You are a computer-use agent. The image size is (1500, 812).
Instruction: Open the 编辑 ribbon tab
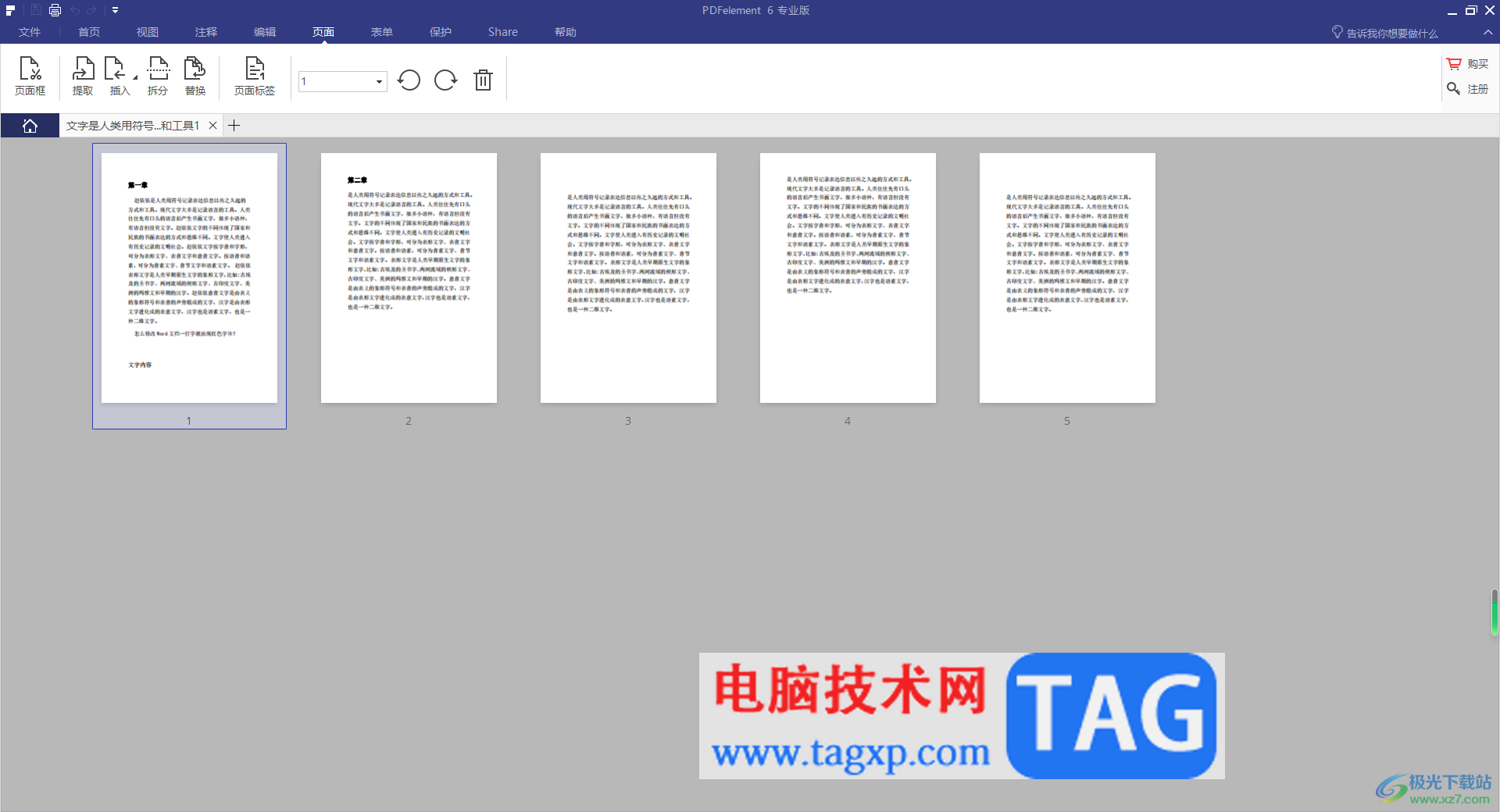265,32
